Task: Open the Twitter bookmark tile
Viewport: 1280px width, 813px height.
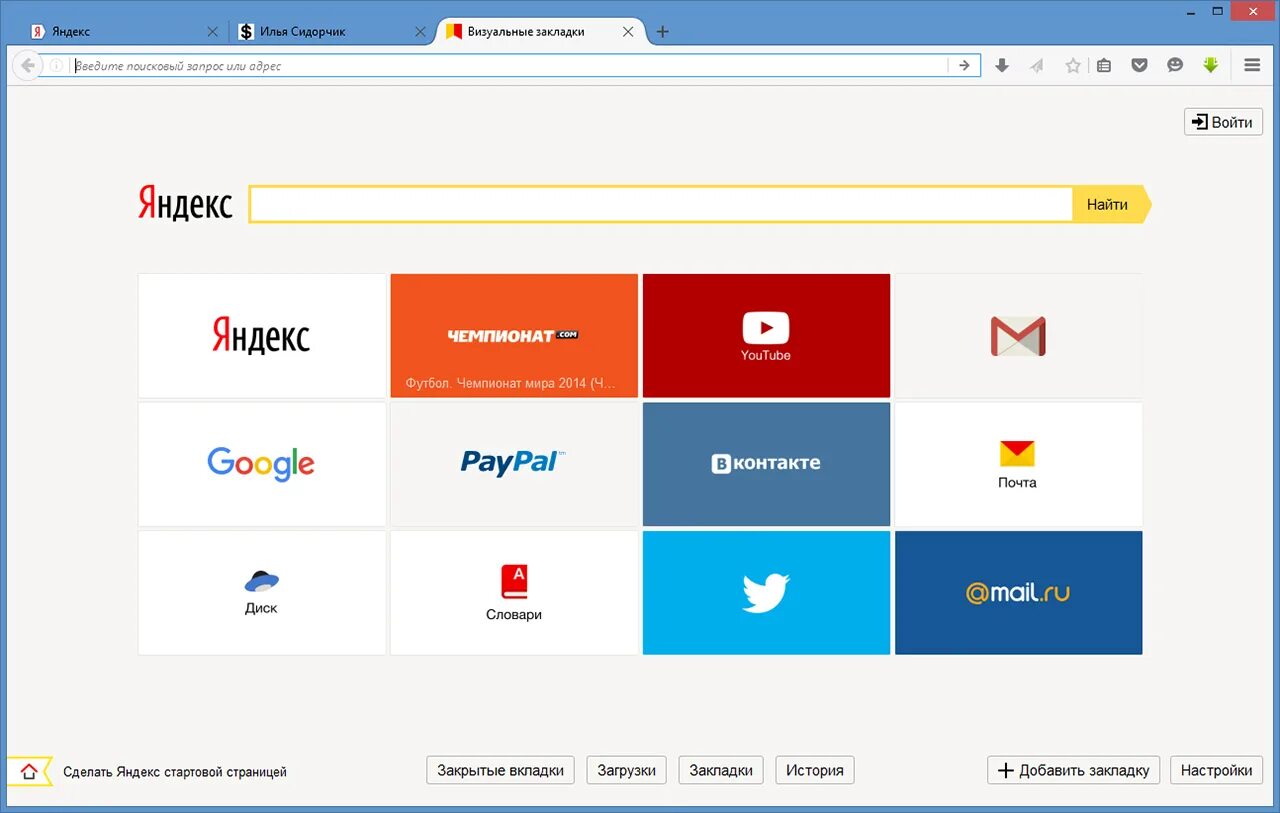Action: pyautogui.click(x=766, y=592)
